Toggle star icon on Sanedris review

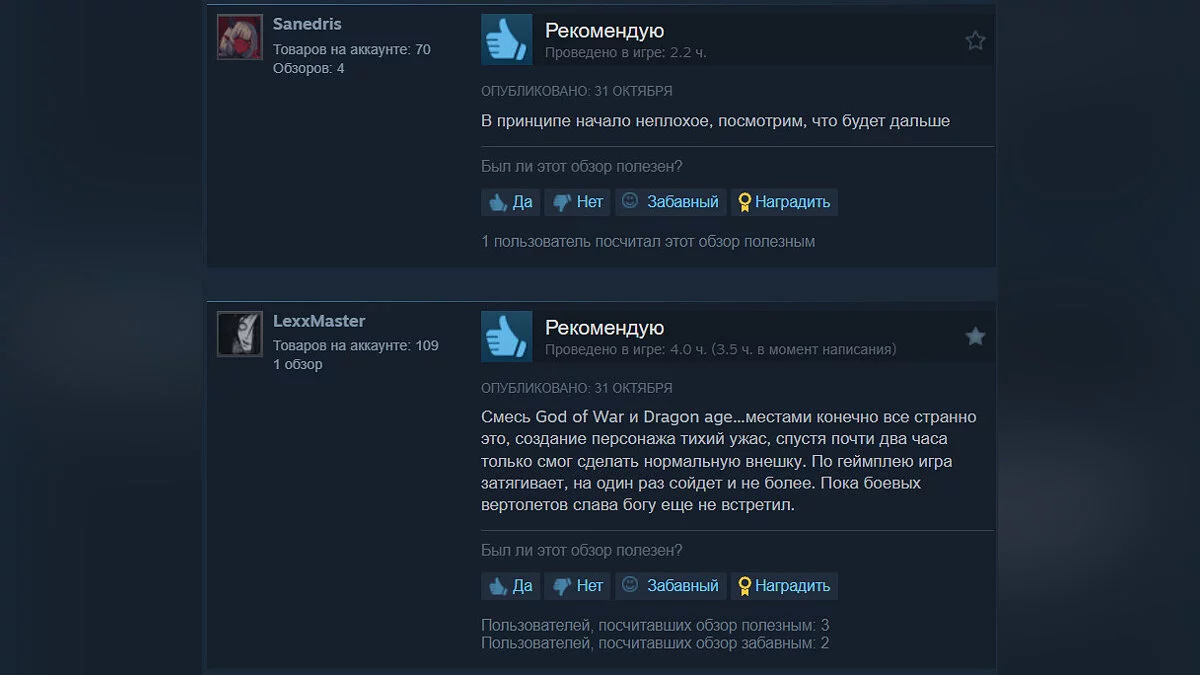click(x=975, y=40)
